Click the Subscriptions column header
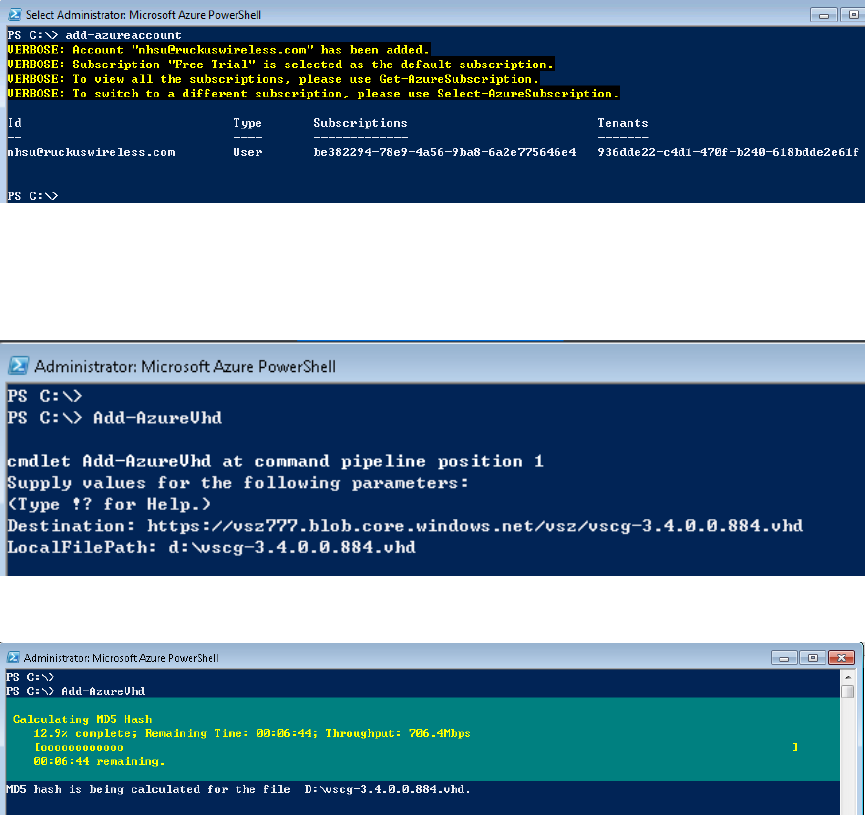 [x=360, y=123]
